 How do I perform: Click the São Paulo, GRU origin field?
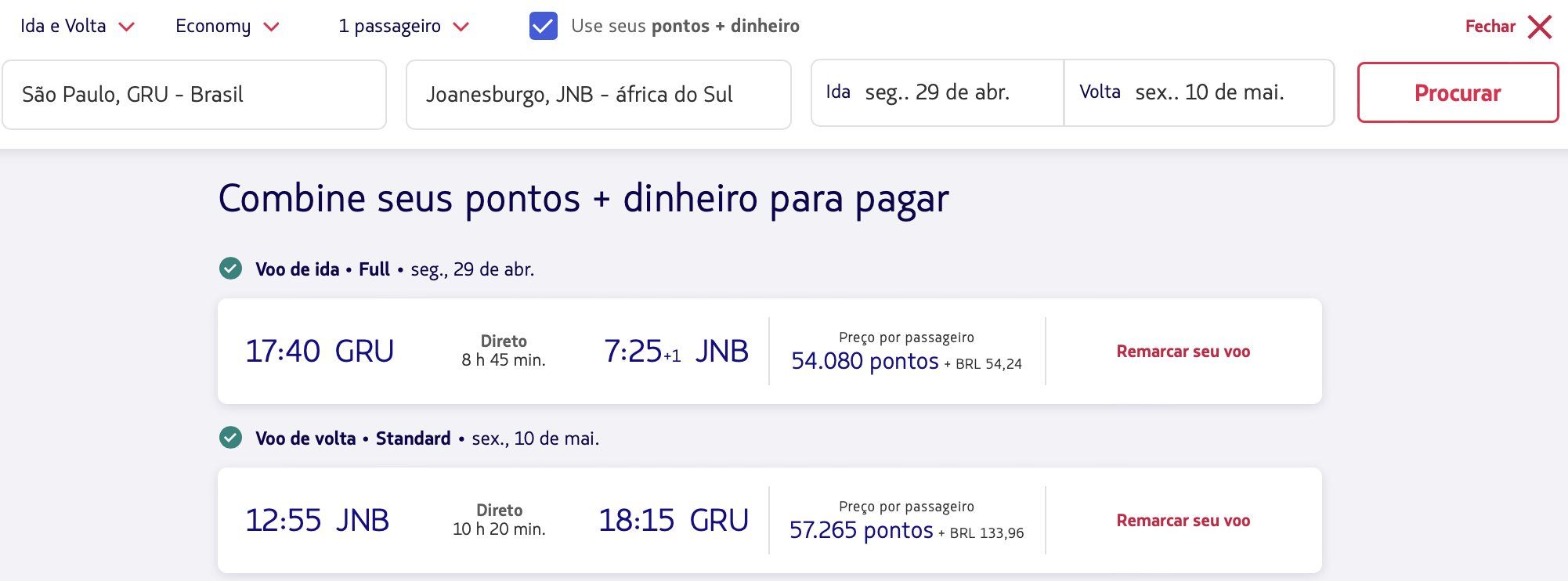click(194, 95)
